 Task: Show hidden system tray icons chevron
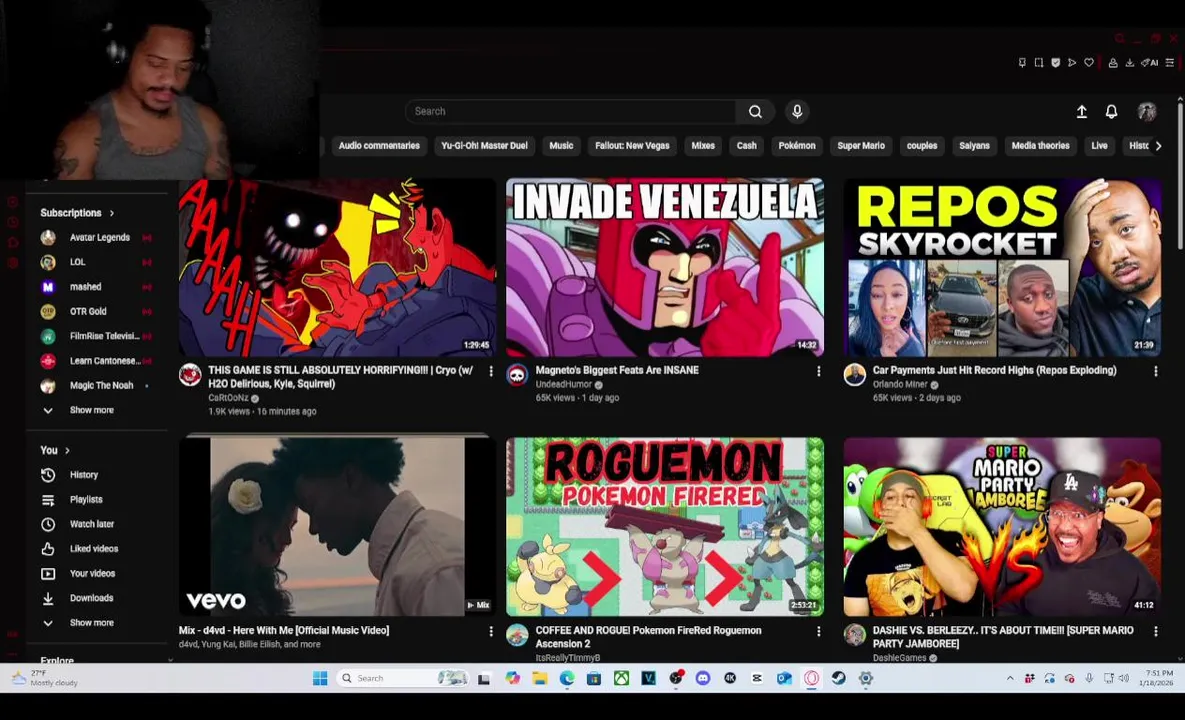coord(1010,678)
